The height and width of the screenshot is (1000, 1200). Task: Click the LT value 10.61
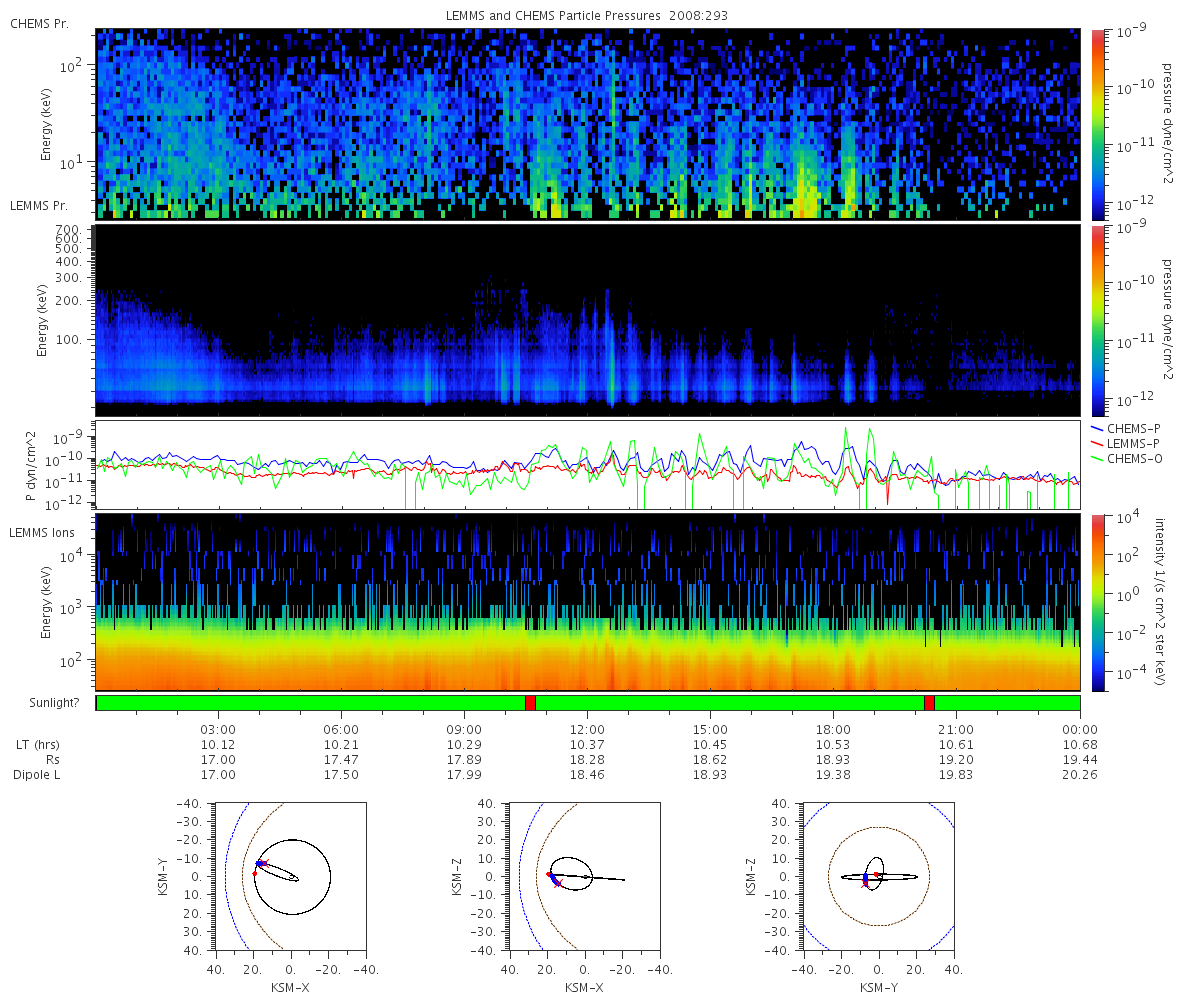coord(956,745)
